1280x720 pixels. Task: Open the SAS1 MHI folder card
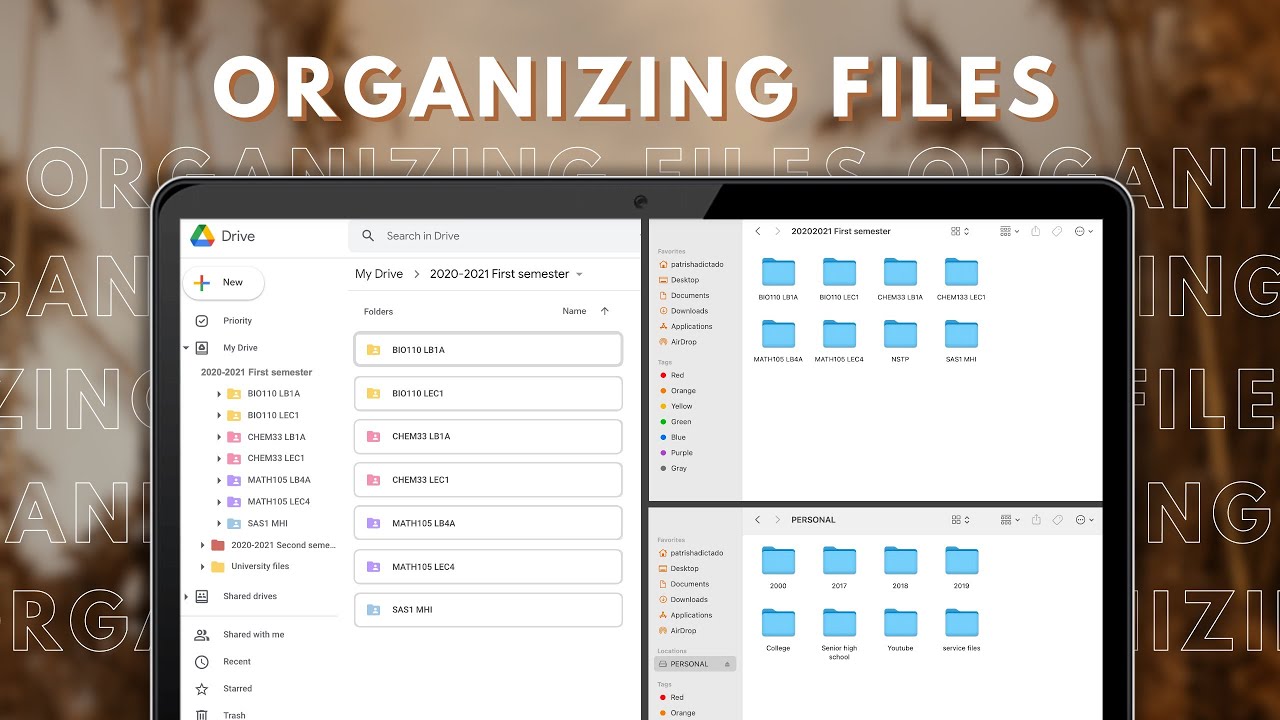pyautogui.click(x=488, y=610)
